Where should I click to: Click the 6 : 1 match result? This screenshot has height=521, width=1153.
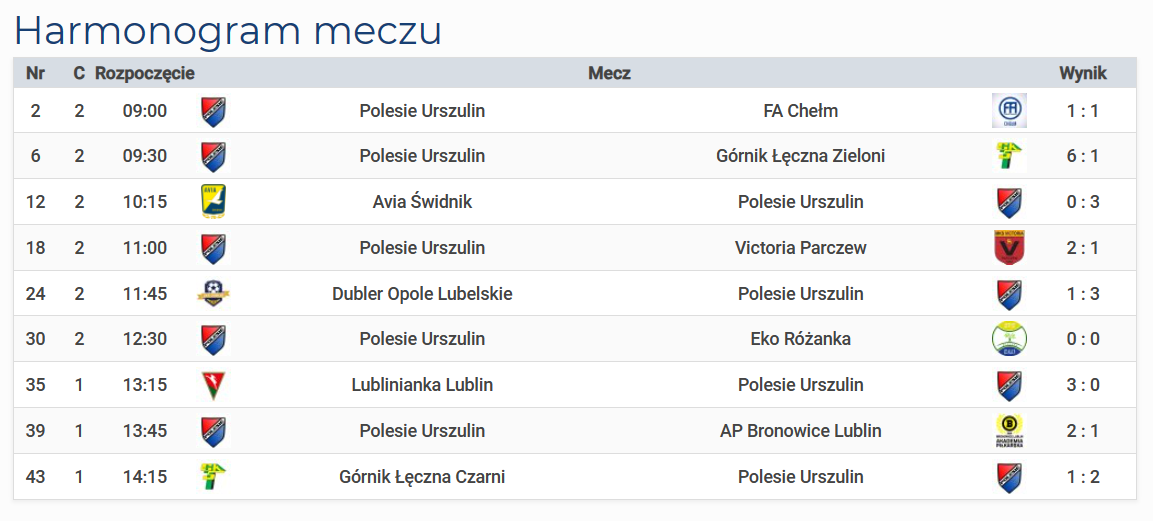click(x=1082, y=157)
